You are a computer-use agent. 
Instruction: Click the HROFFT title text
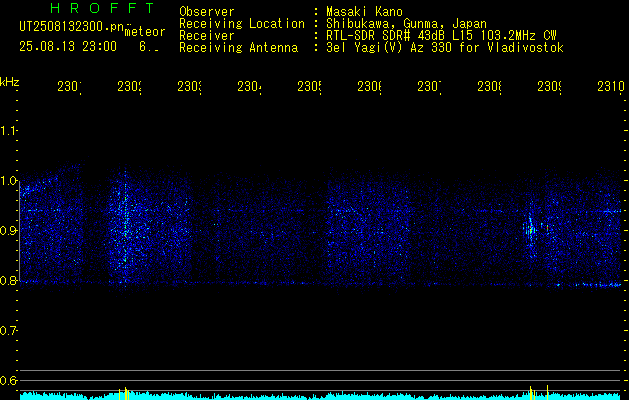click(102, 8)
